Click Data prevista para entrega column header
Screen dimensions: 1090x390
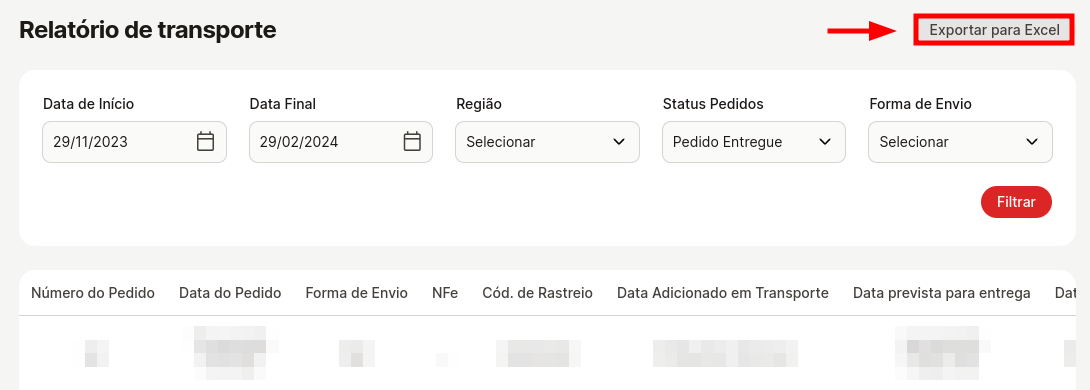[942, 293]
